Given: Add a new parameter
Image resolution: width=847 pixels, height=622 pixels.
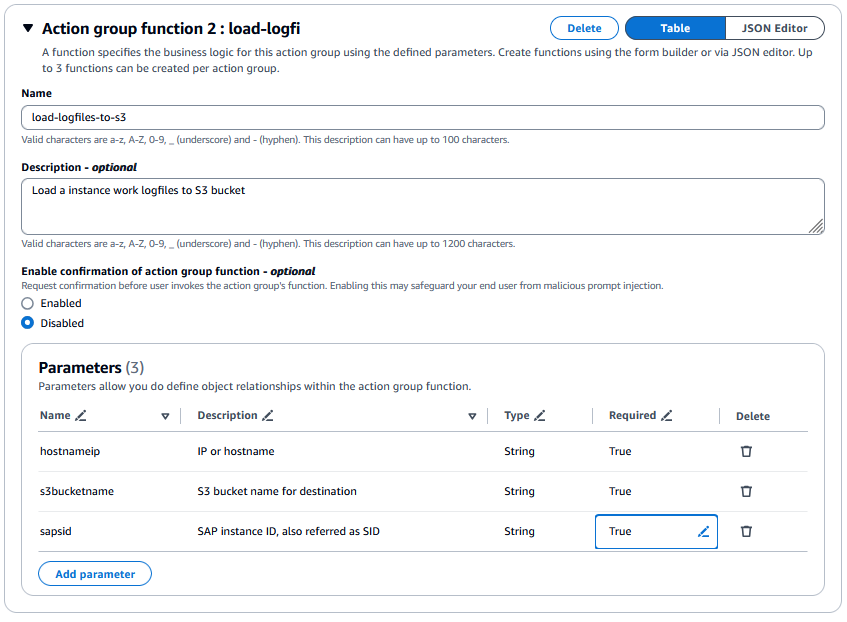Looking at the screenshot, I should (94, 573).
